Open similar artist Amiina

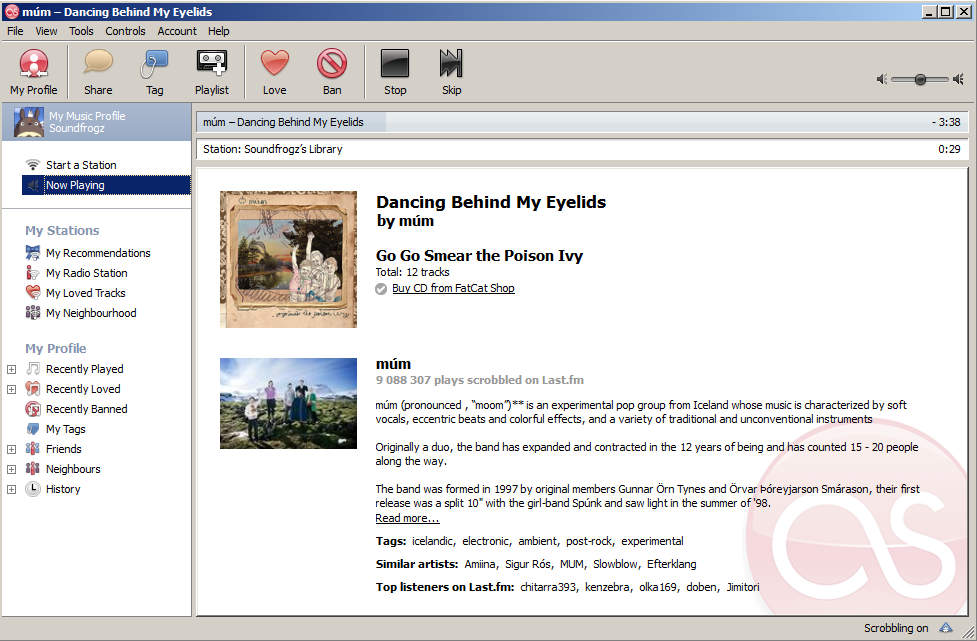(480, 564)
